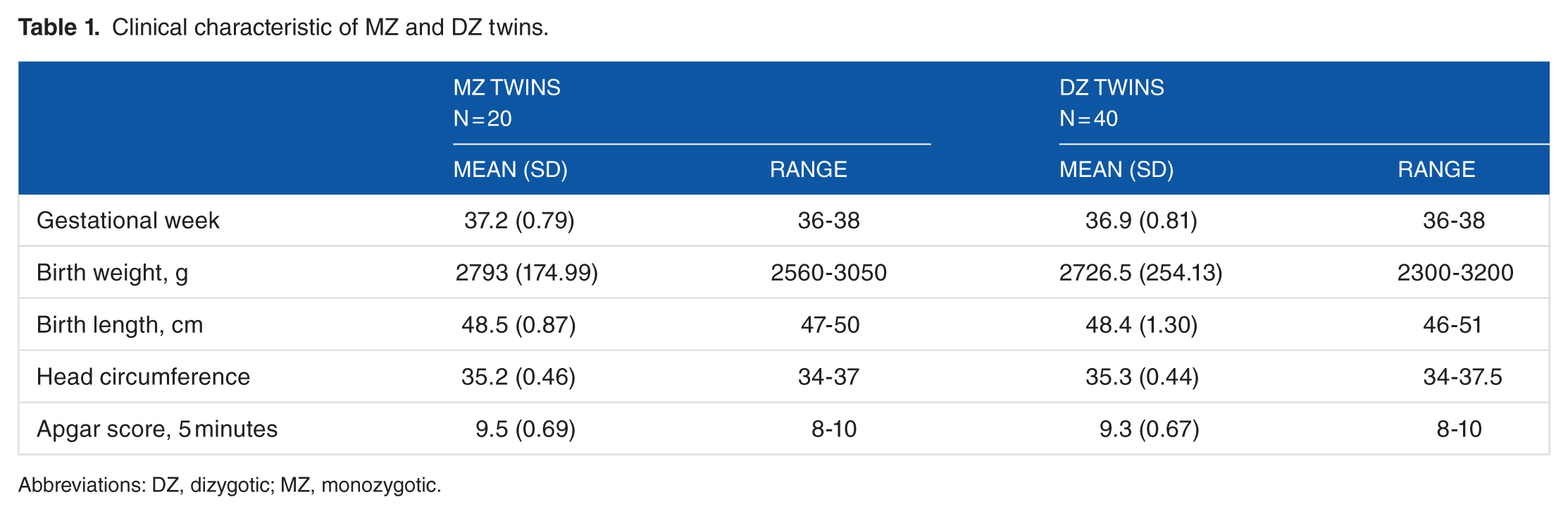Viewport: 1568px width, 514px height.
Task: Select the range cell 2300-3200
Action: click(x=1455, y=273)
